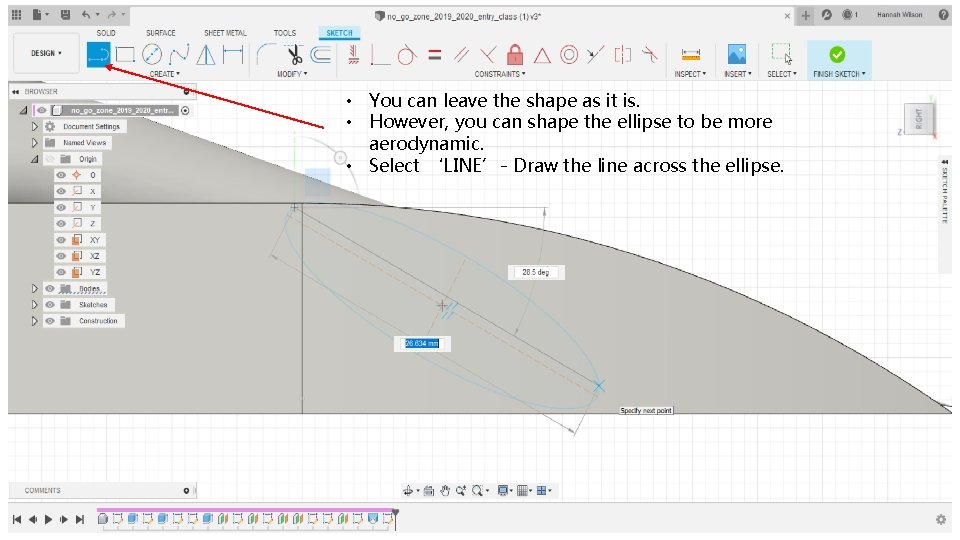The image size is (960, 540).
Task: Play the design timeline
Action: [x=48, y=519]
